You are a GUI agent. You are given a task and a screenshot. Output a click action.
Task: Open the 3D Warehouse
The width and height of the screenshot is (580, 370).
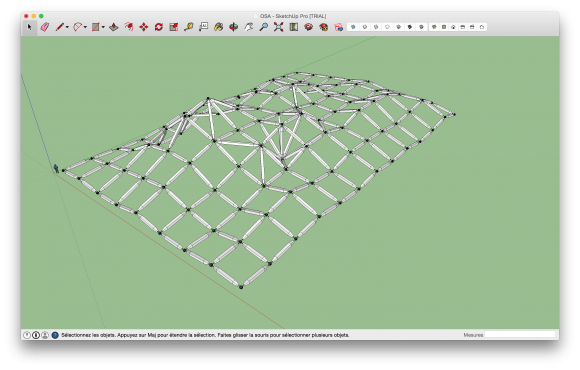(308, 27)
